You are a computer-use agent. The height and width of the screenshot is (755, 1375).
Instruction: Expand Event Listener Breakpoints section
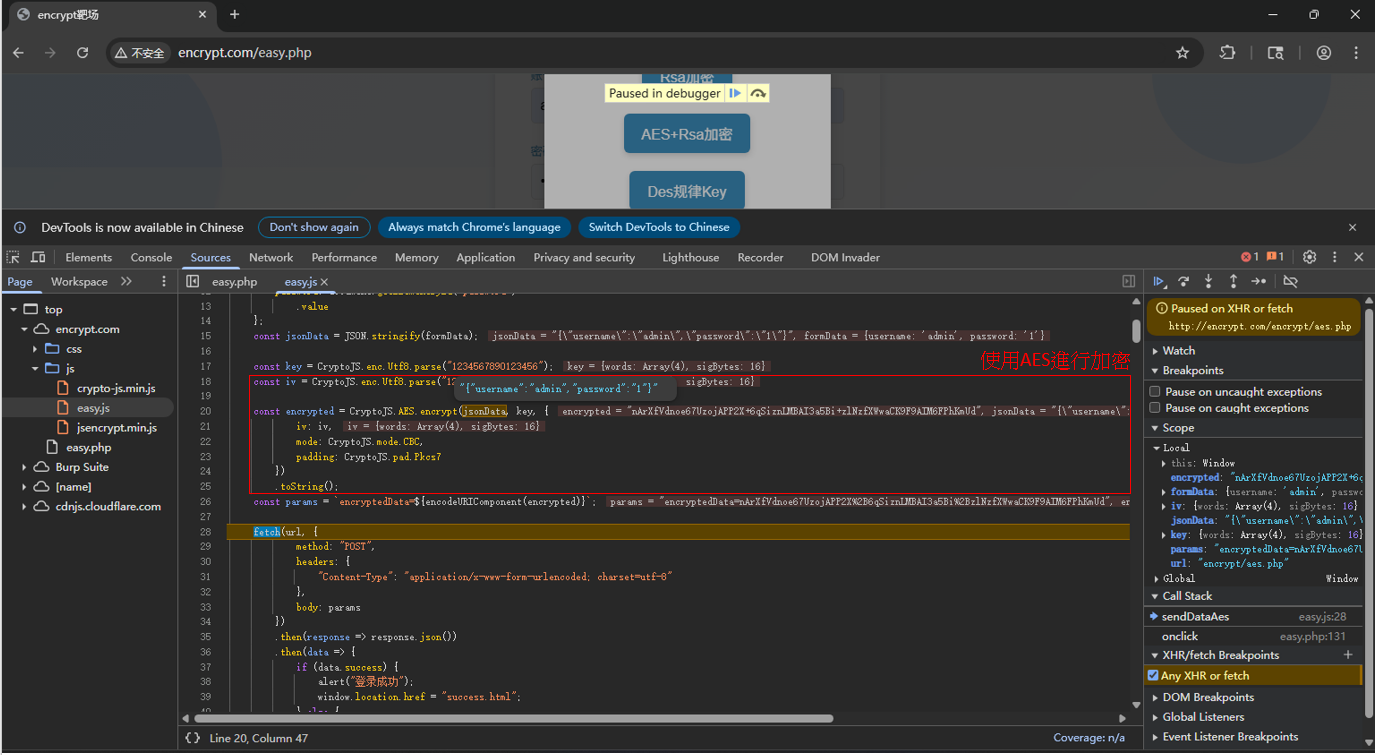[x=1156, y=737]
